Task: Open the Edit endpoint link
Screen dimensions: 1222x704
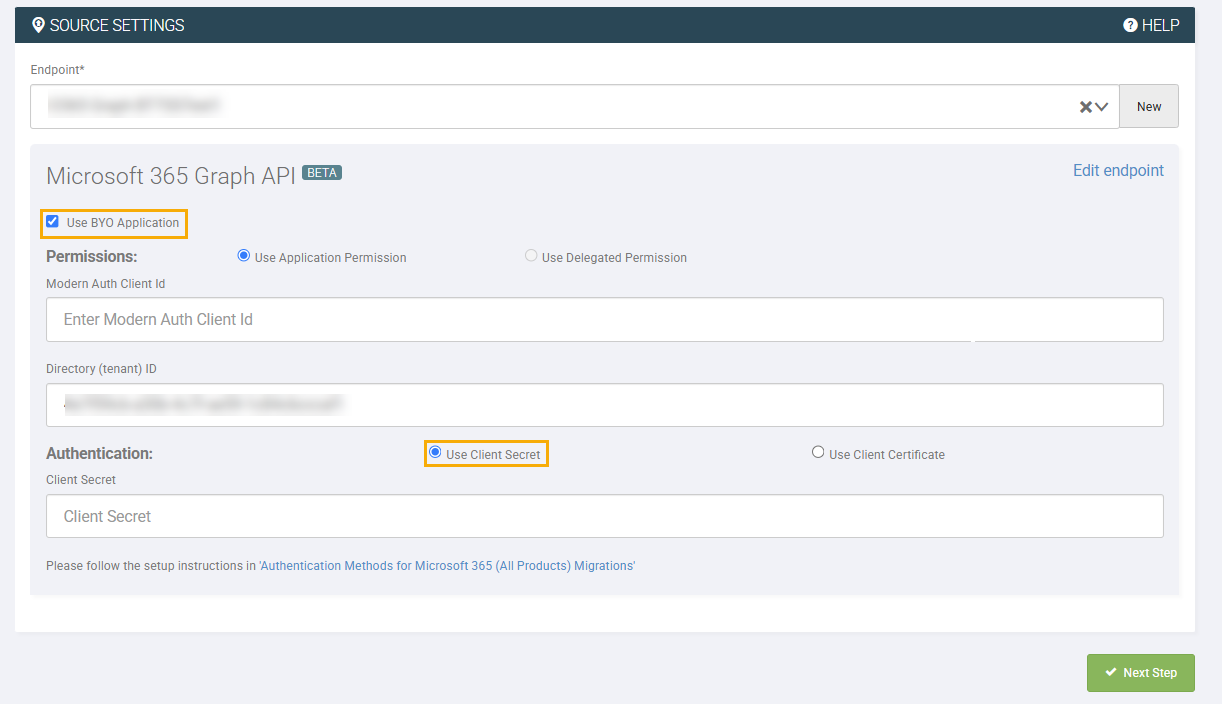Action: pos(1118,171)
